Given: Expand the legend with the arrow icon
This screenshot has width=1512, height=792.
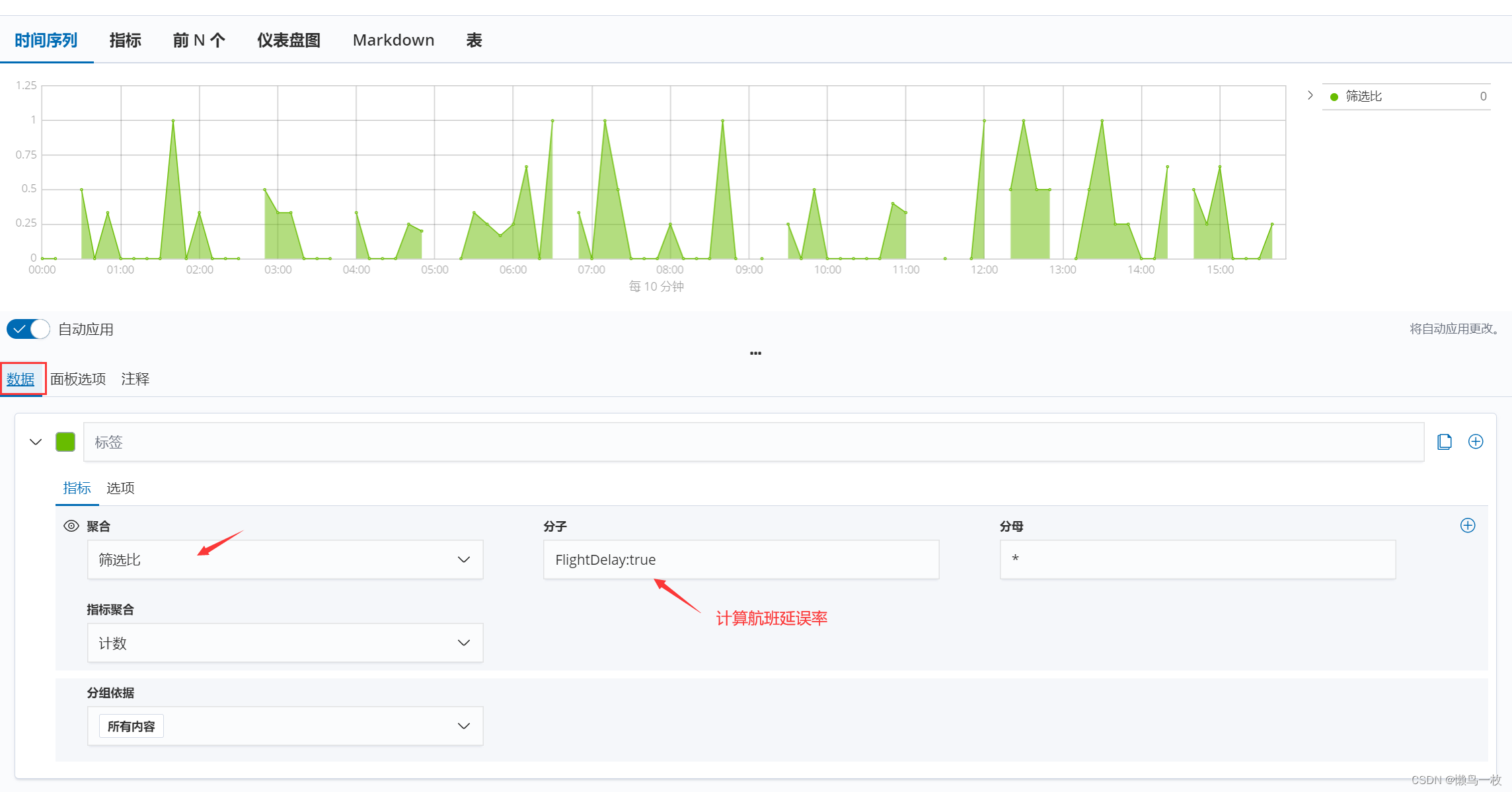Looking at the screenshot, I should [1310, 96].
